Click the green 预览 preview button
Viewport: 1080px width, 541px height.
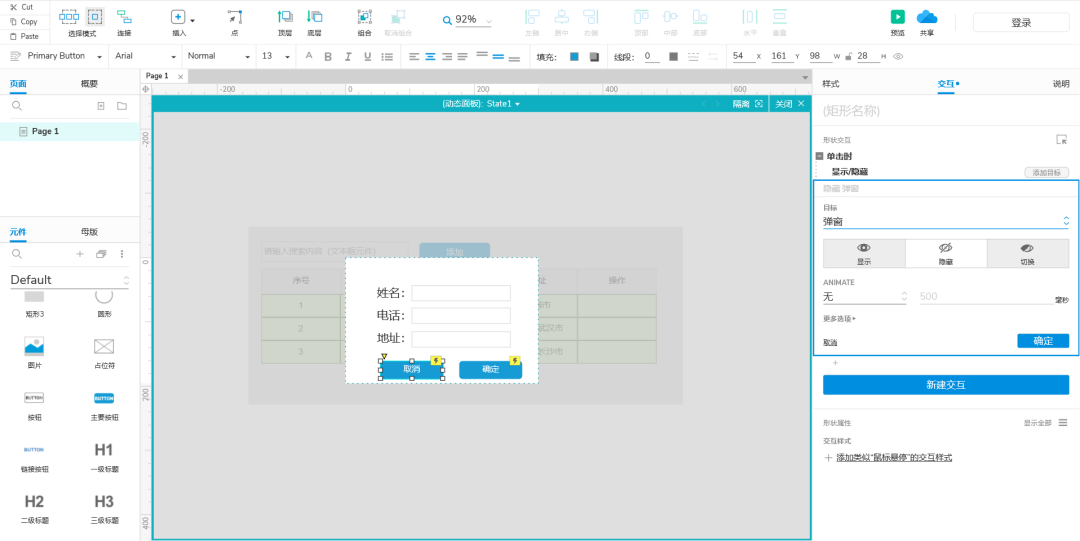click(x=897, y=17)
